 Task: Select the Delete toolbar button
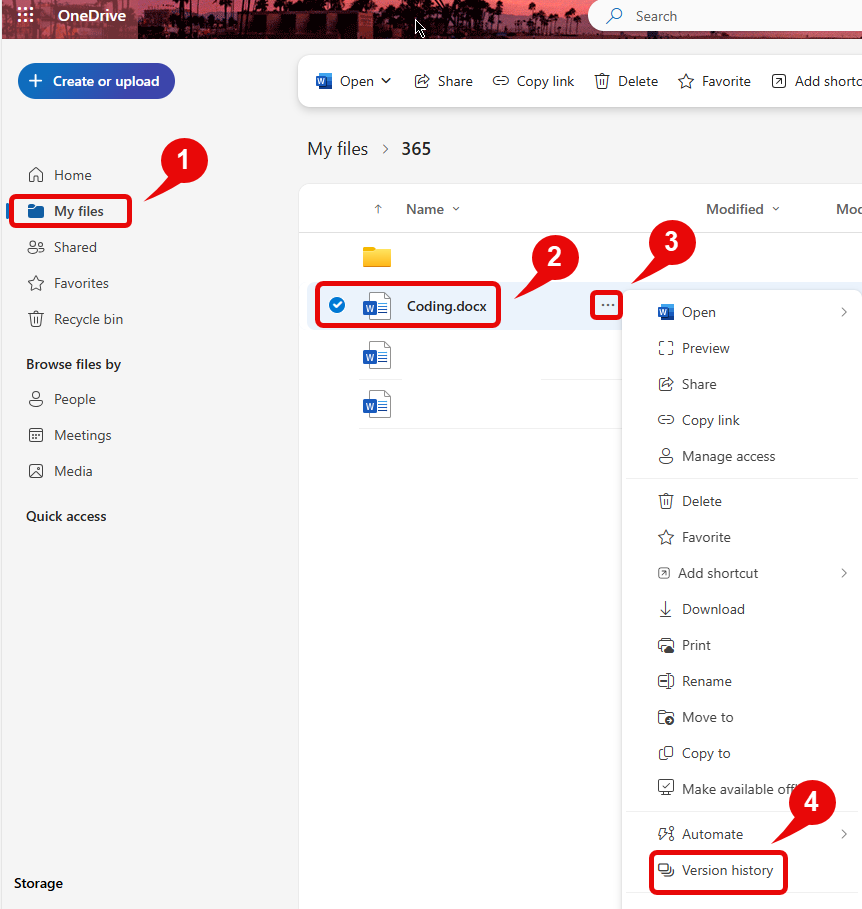626,81
